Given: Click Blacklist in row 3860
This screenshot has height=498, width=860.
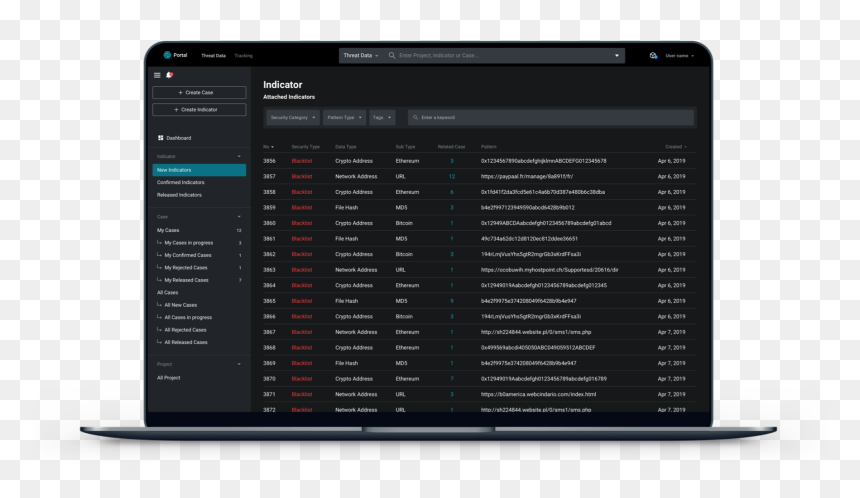Looking at the screenshot, I should (302, 223).
